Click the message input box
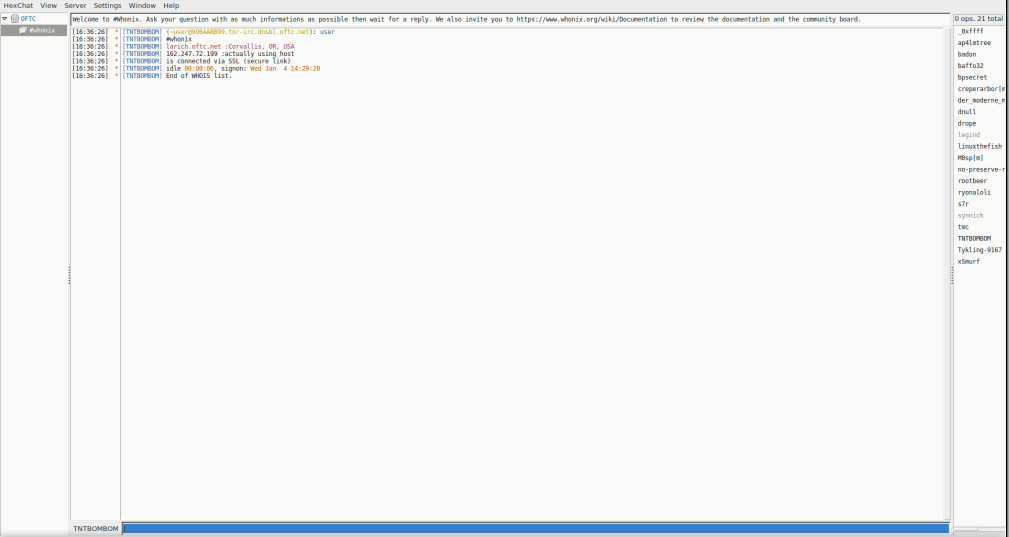 click(x=535, y=528)
